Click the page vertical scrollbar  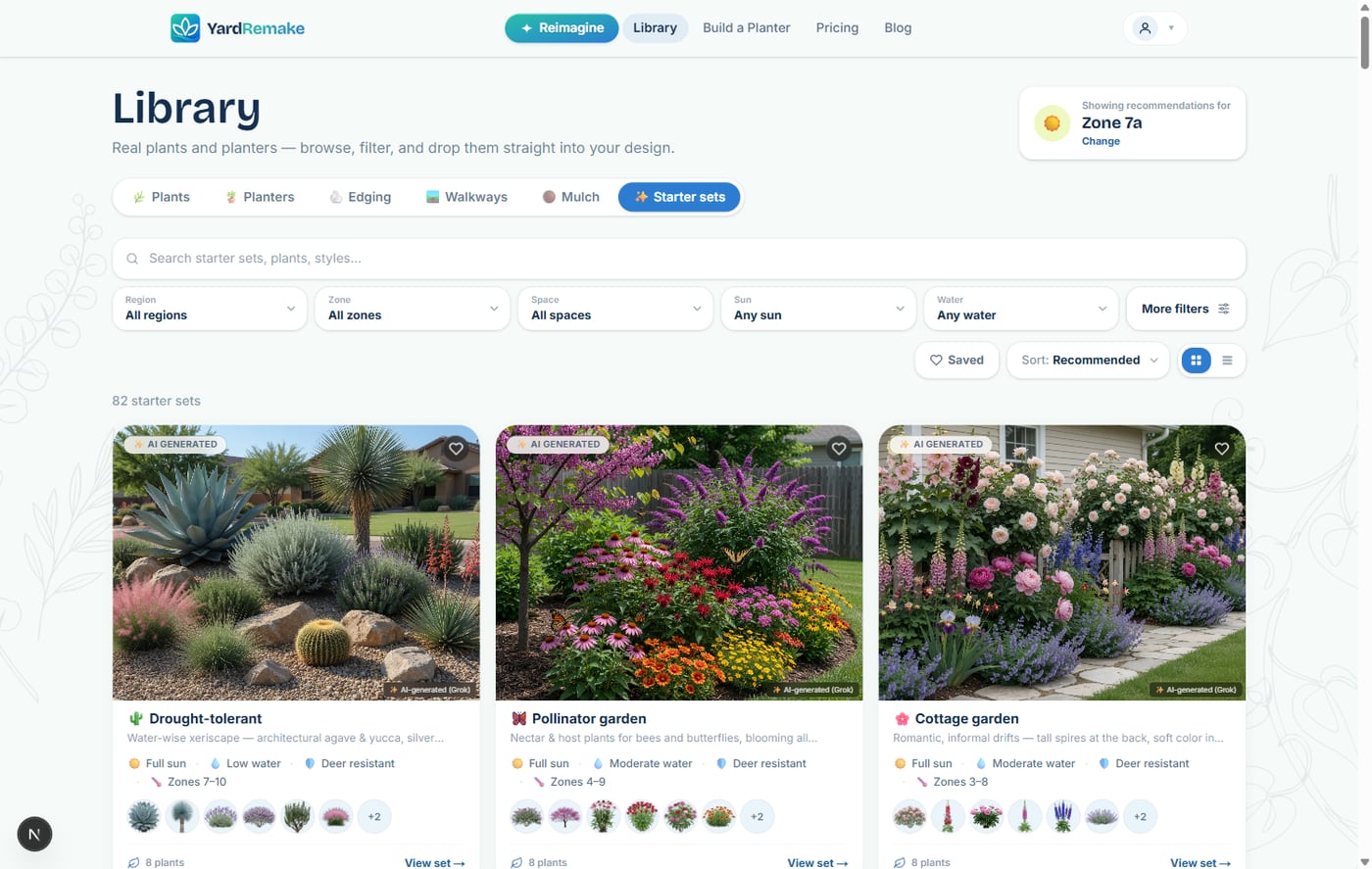tap(1364, 43)
